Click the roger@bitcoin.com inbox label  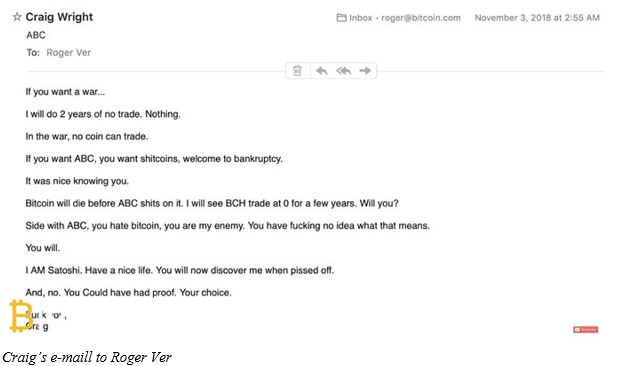[405, 18]
